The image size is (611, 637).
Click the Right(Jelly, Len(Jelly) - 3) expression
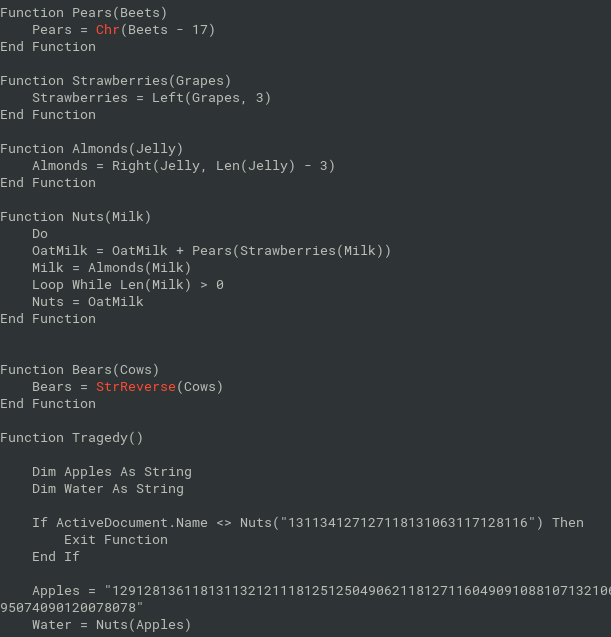pyautogui.click(x=223, y=166)
